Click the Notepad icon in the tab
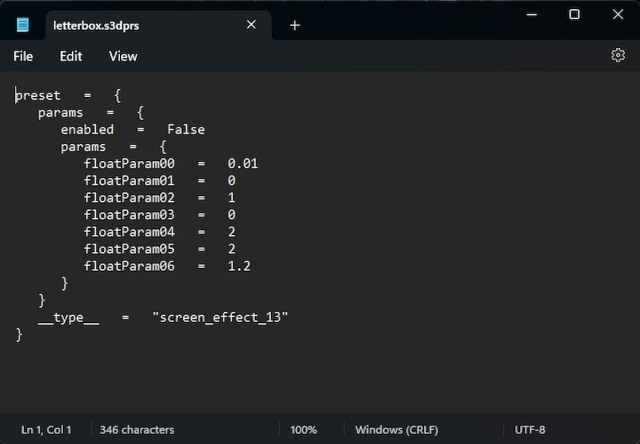This screenshot has width=640, height=444. [23, 25]
